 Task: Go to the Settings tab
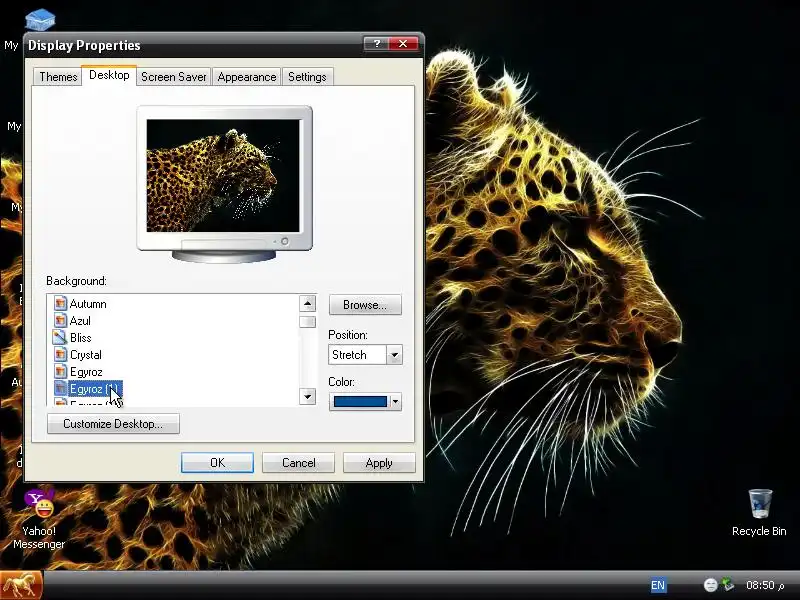click(307, 77)
